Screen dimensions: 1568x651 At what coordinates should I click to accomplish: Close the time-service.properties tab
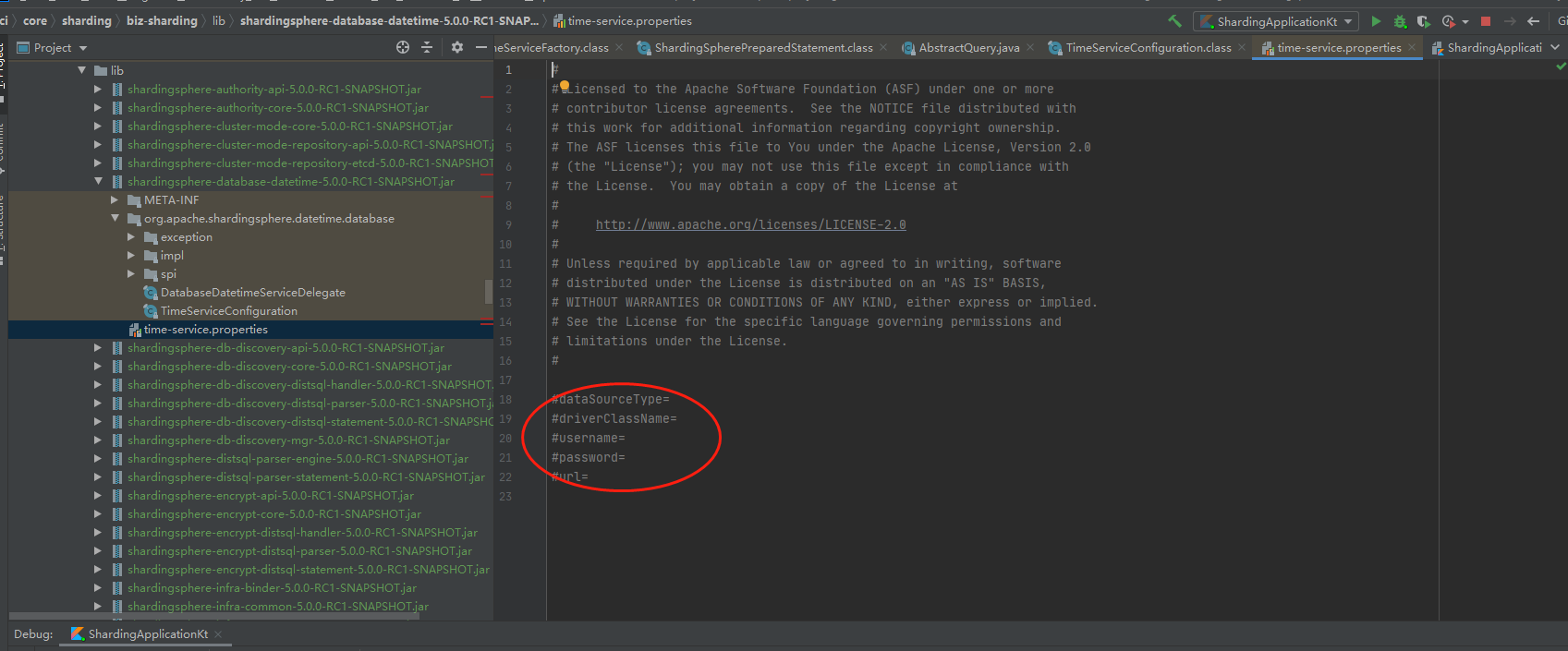[1412, 47]
